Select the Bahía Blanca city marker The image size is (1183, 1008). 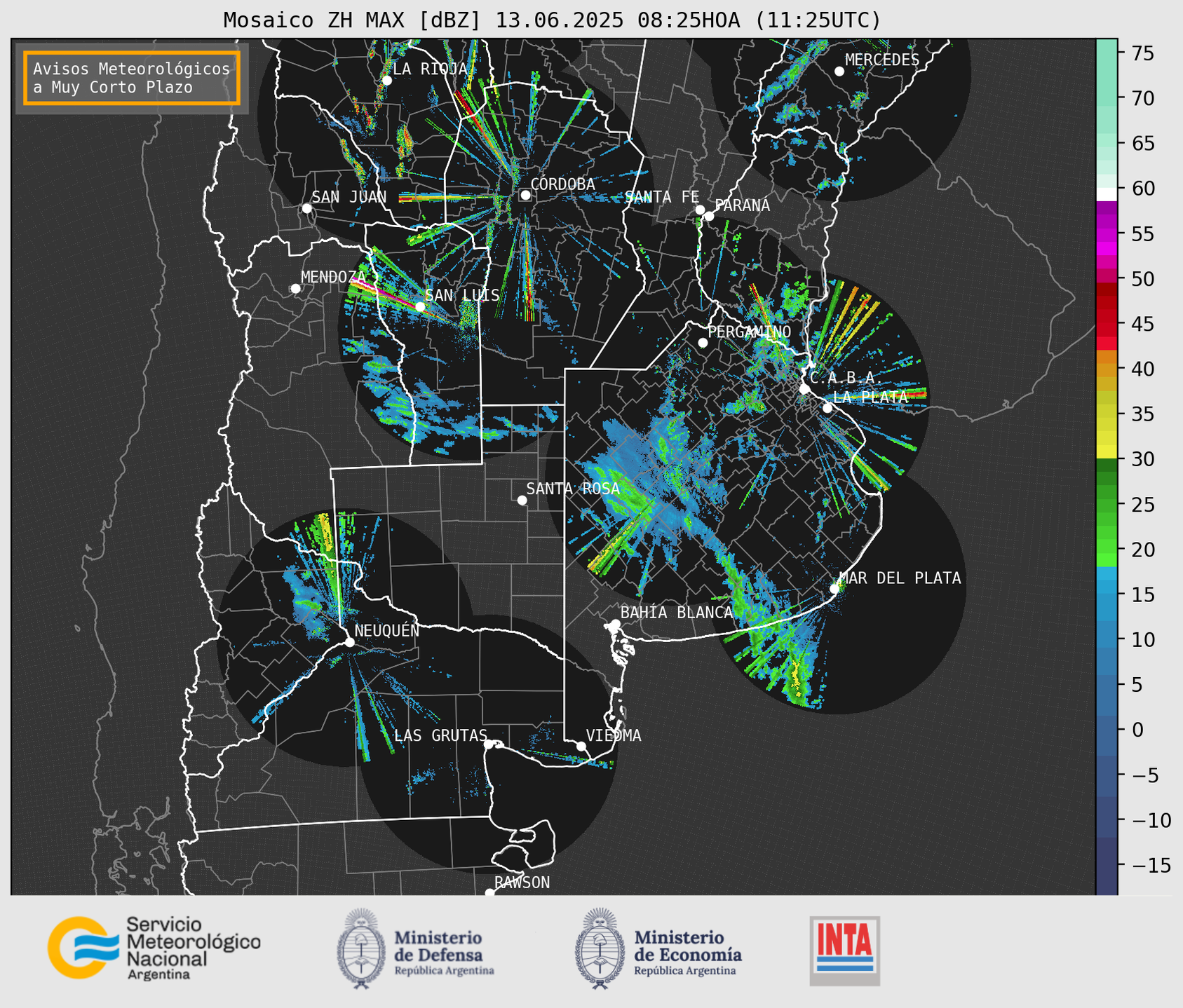[x=615, y=624]
